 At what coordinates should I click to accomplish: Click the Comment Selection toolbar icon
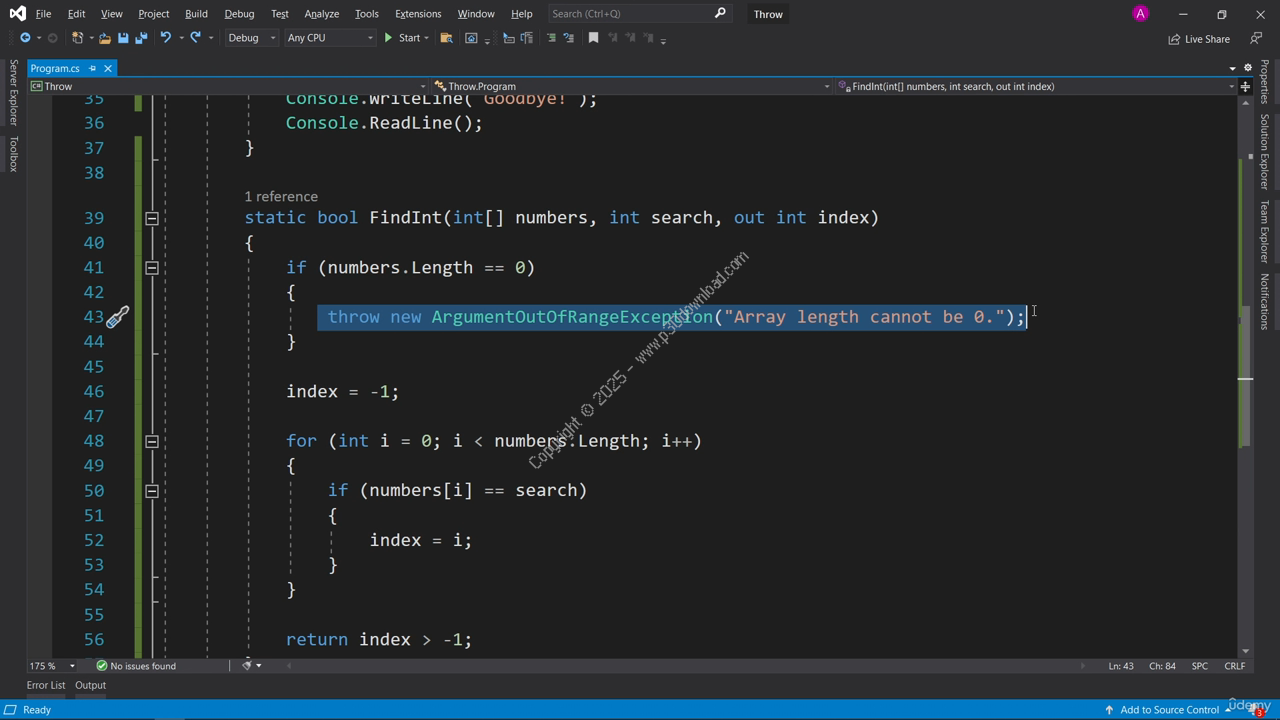(x=551, y=38)
